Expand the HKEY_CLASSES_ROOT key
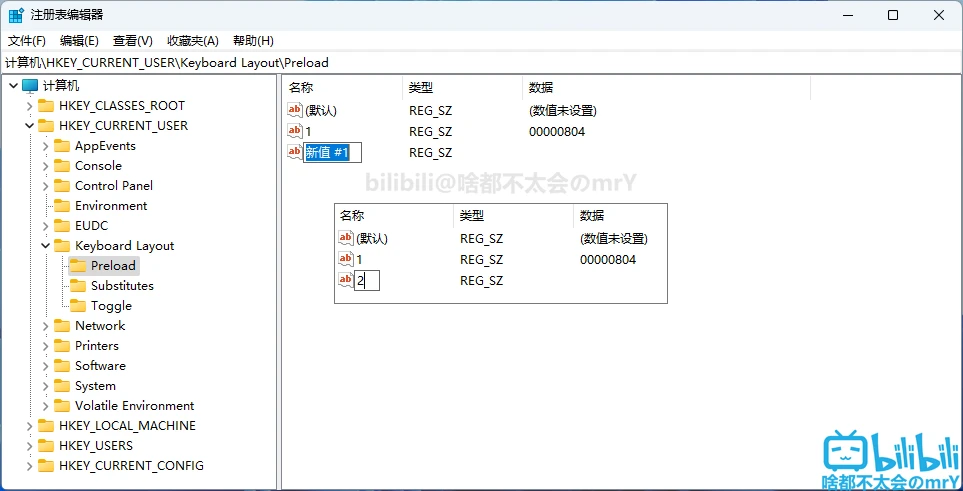The width and height of the screenshot is (963, 491). click(29, 106)
